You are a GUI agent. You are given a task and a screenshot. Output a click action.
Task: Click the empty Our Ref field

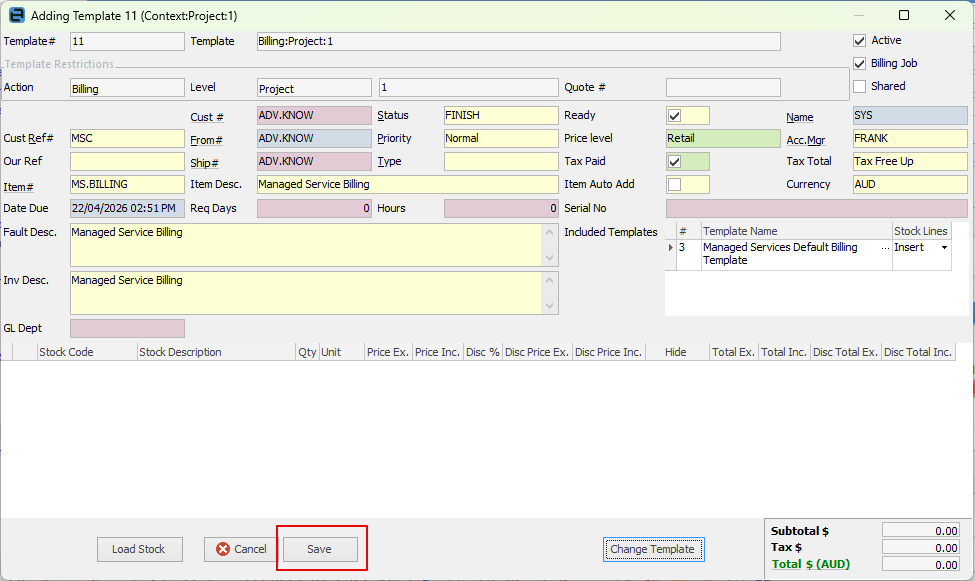click(127, 162)
